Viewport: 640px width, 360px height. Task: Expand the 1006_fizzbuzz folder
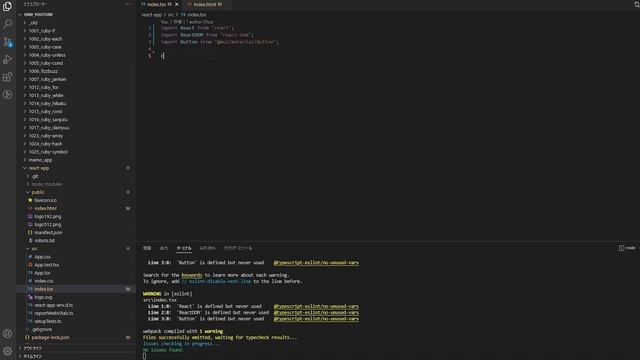(x=43, y=71)
